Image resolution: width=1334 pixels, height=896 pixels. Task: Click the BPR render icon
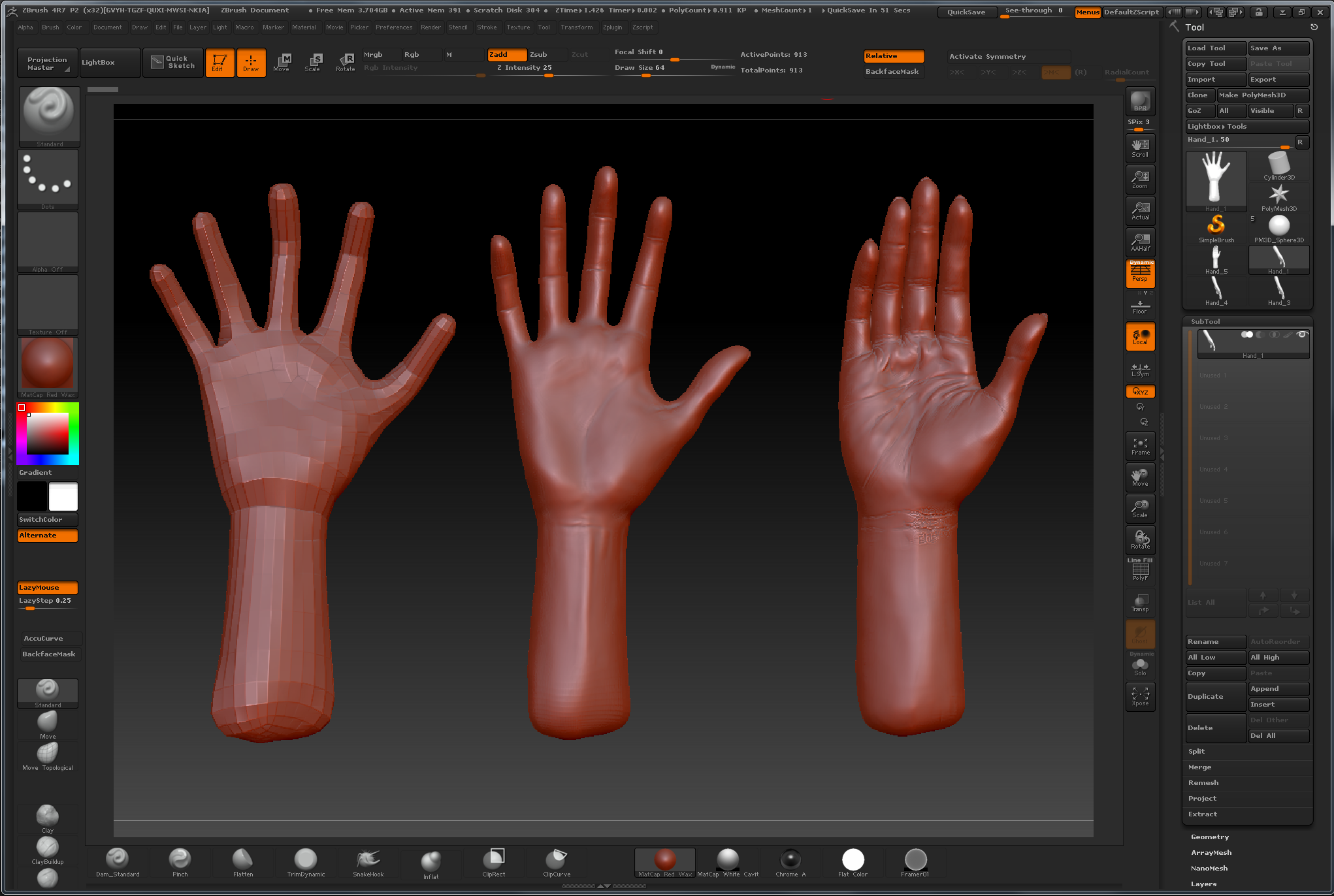coord(1140,101)
